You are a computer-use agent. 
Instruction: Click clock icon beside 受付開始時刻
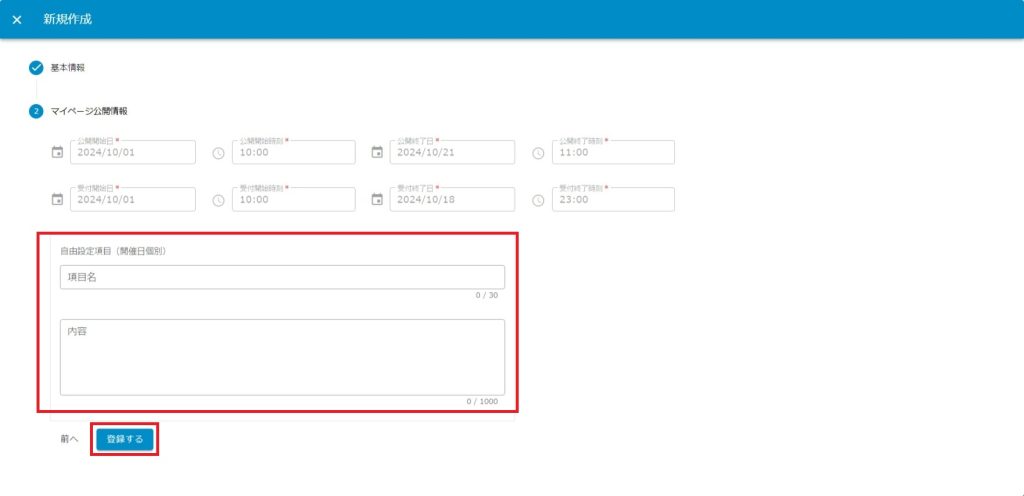pos(218,200)
